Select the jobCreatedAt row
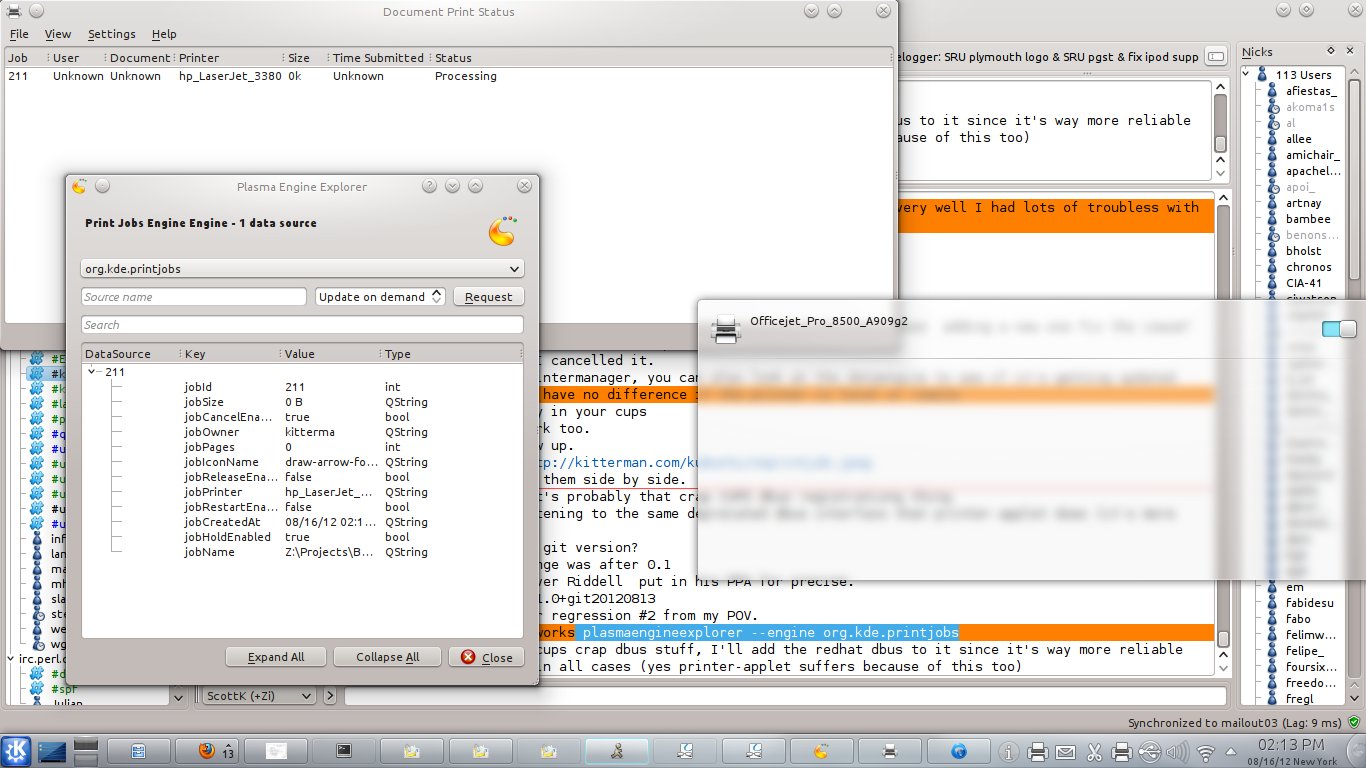This screenshot has height=768, width=1366. tap(302, 522)
